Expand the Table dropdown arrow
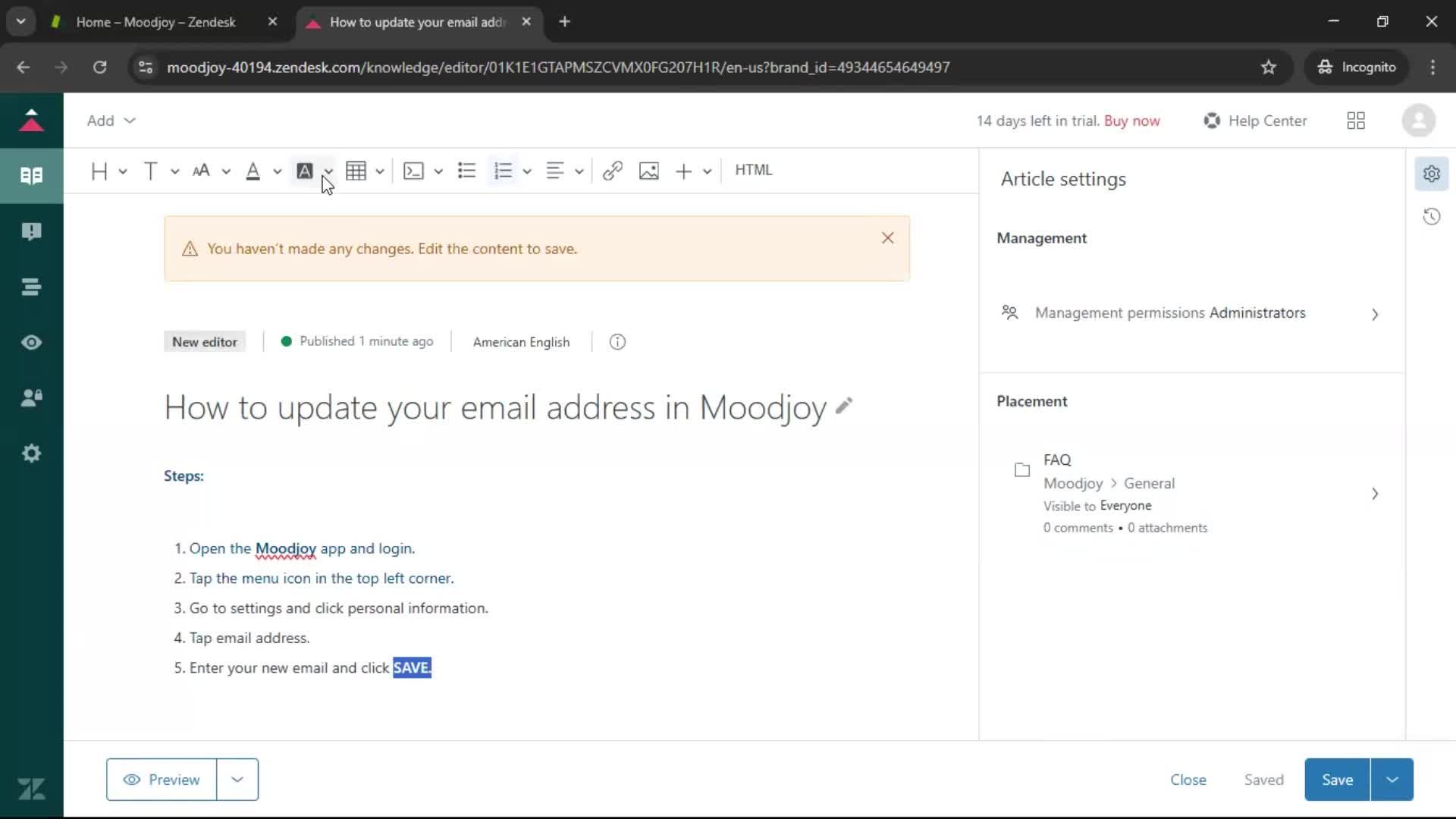The height and width of the screenshot is (819, 1456). 380,171
